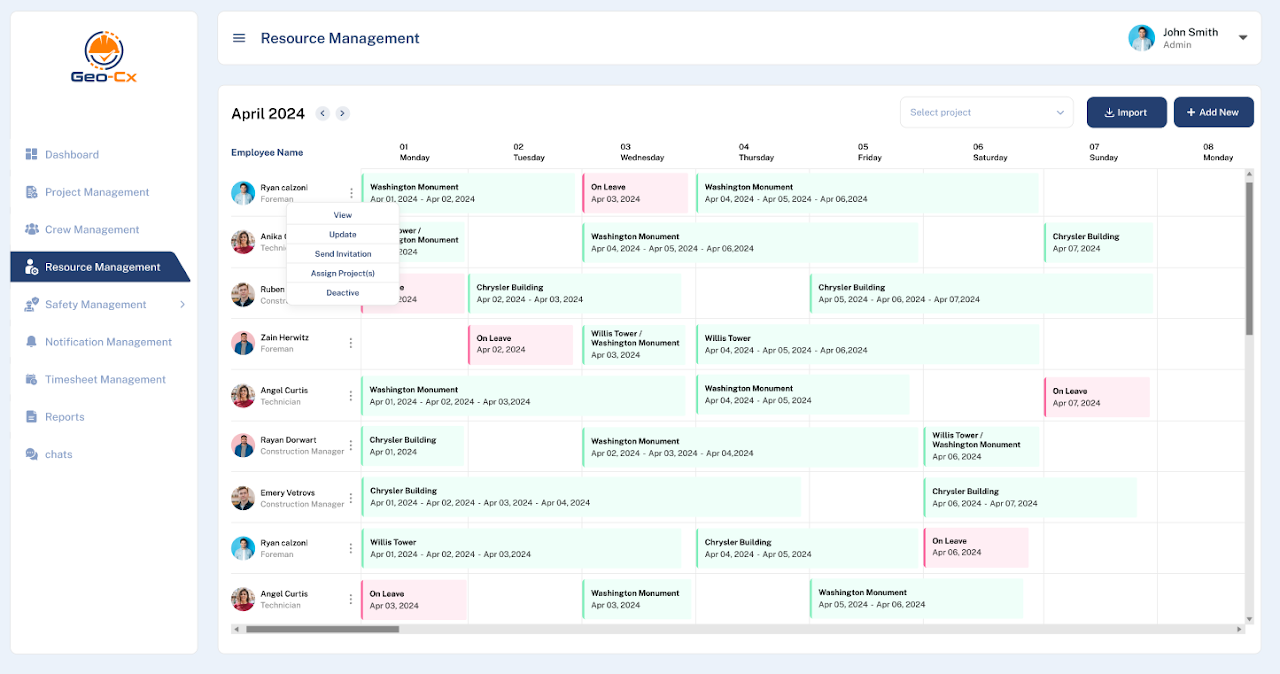Click the chats bubble icon

(32, 454)
